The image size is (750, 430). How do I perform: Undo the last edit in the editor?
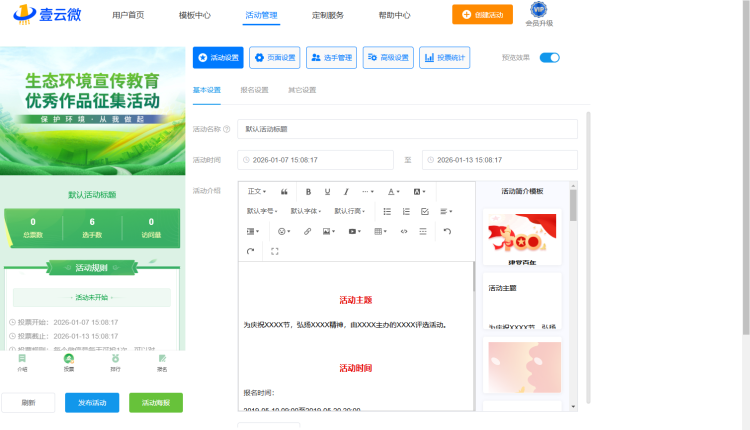tap(447, 231)
